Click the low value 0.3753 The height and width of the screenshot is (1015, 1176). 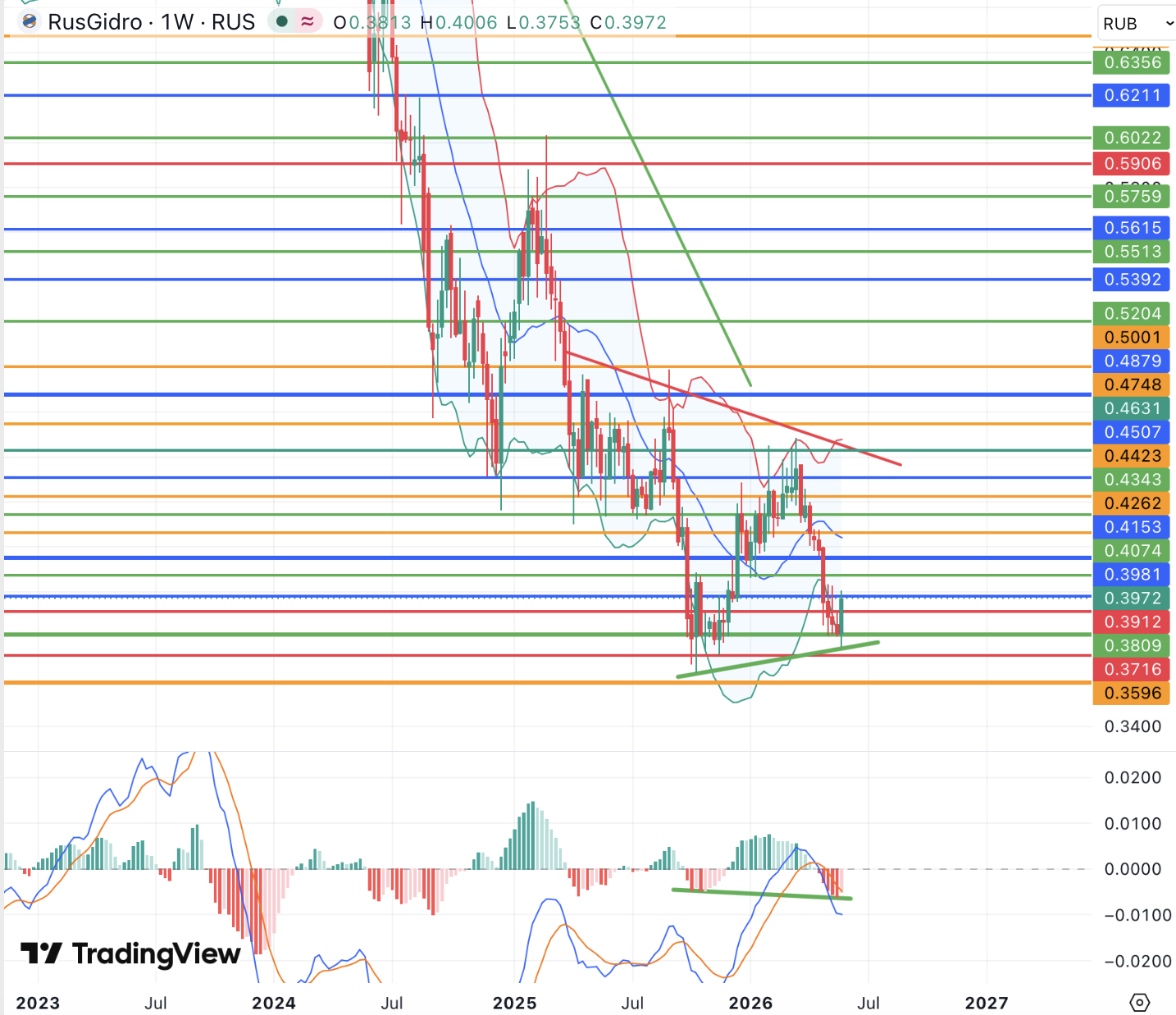click(x=549, y=22)
